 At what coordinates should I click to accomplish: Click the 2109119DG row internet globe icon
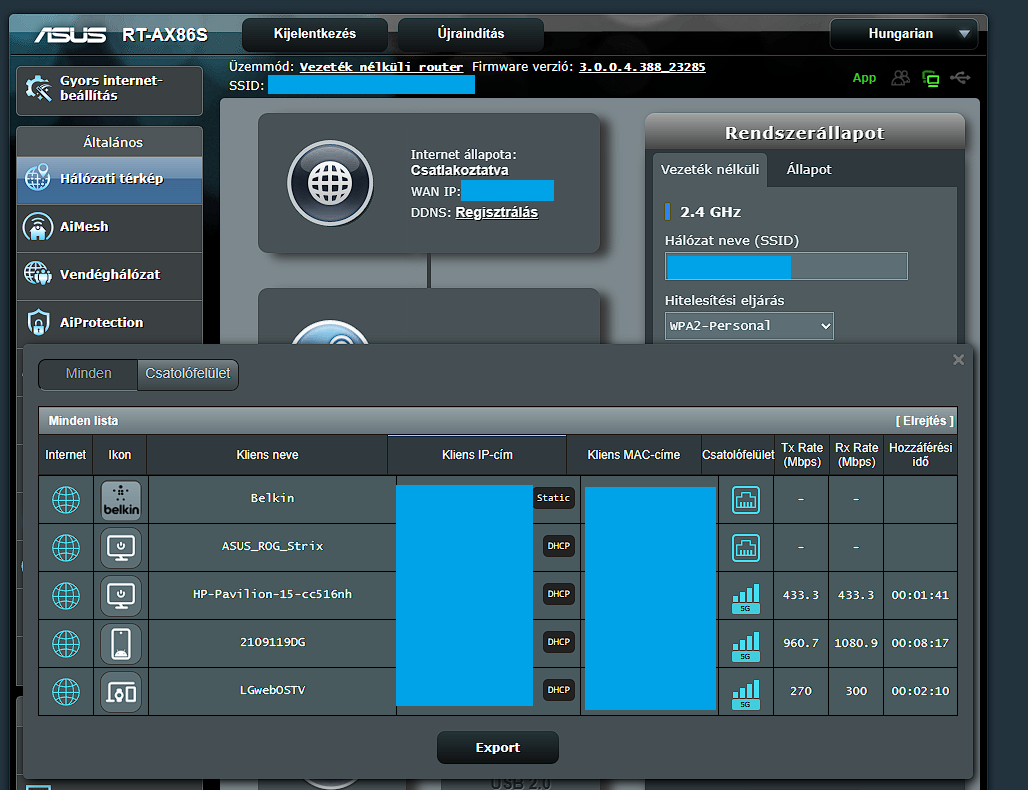pos(66,643)
